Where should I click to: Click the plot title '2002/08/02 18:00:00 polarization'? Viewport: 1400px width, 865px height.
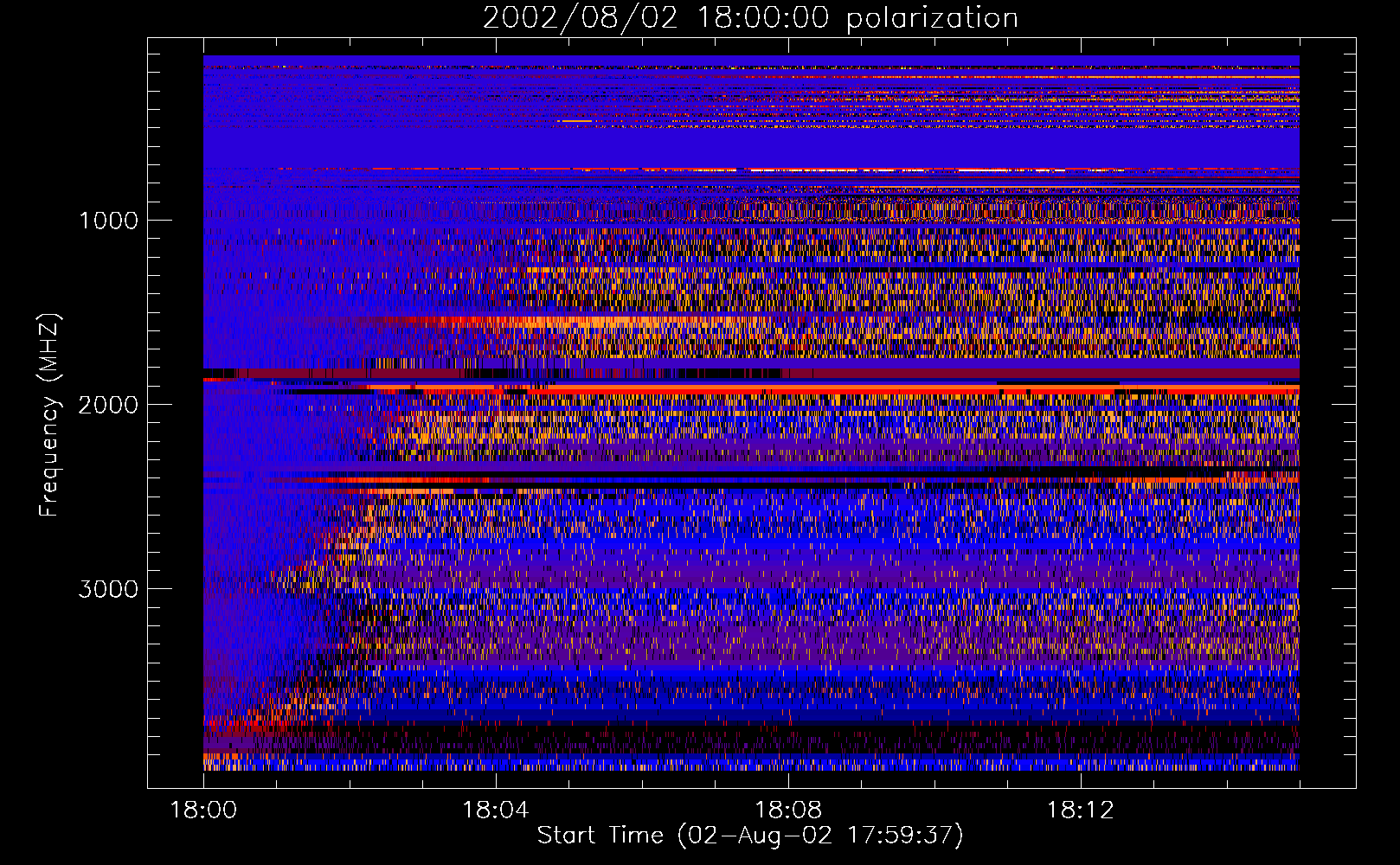750,18
